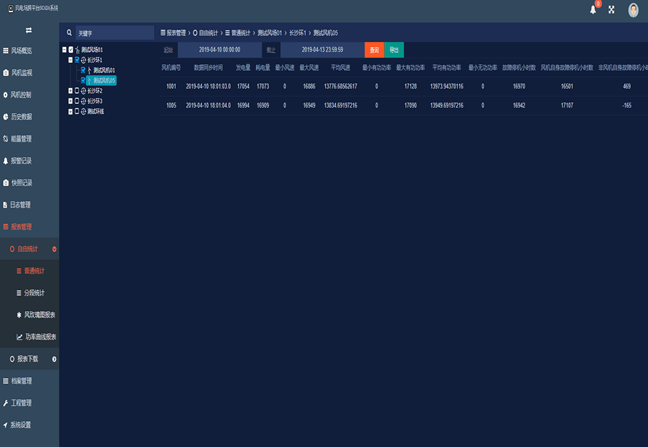Click the fullscreen toggle icon in header
This screenshot has width=648, height=447.
(x=611, y=10)
